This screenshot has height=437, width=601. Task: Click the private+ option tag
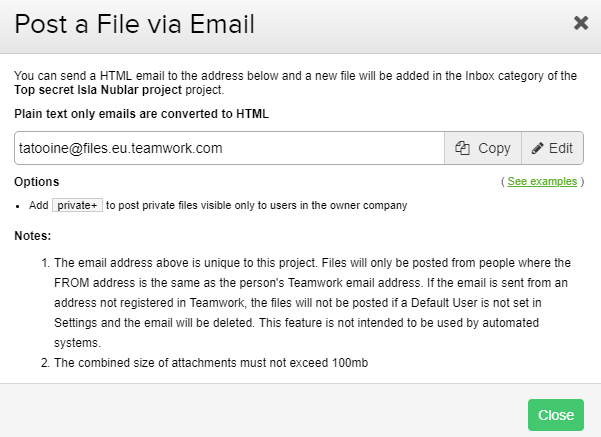[x=77, y=205]
